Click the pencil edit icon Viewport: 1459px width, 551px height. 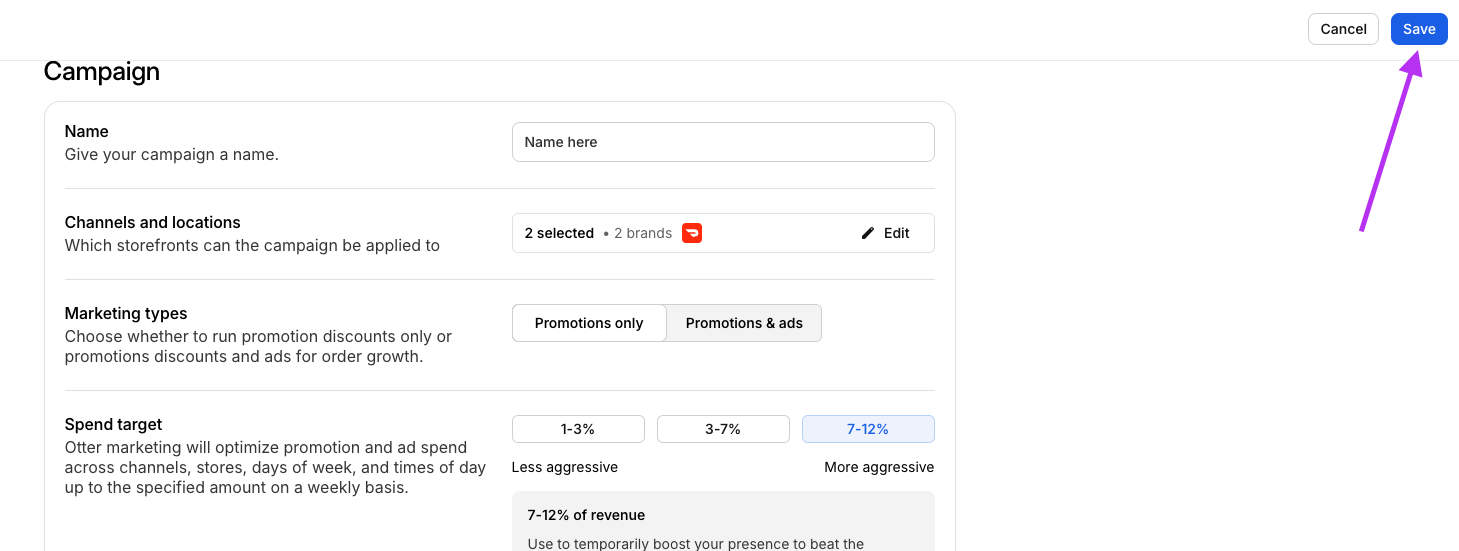pyautogui.click(x=867, y=233)
